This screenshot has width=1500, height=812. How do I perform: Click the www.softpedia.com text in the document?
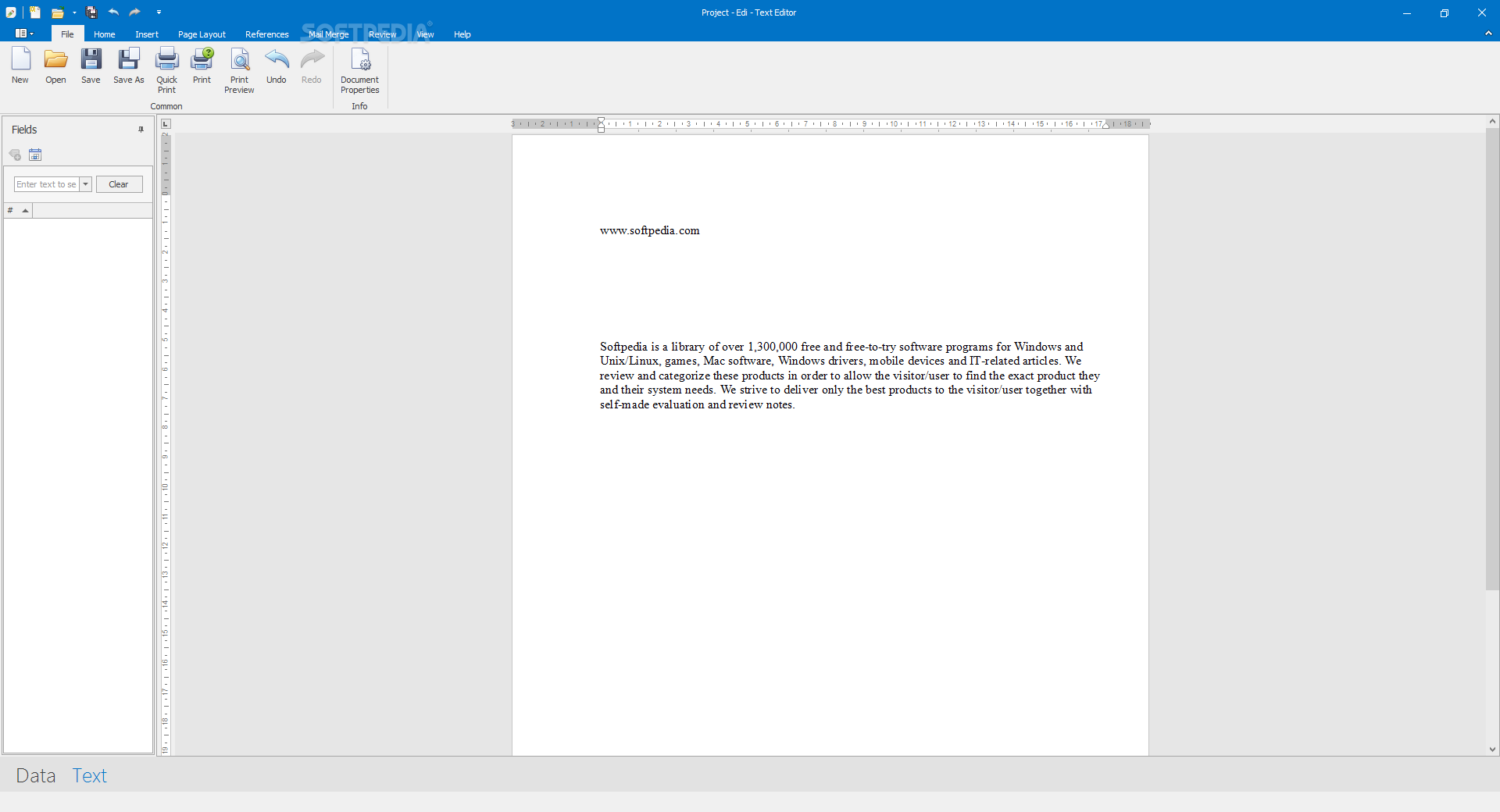pyautogui.click(x=650, y=230)
